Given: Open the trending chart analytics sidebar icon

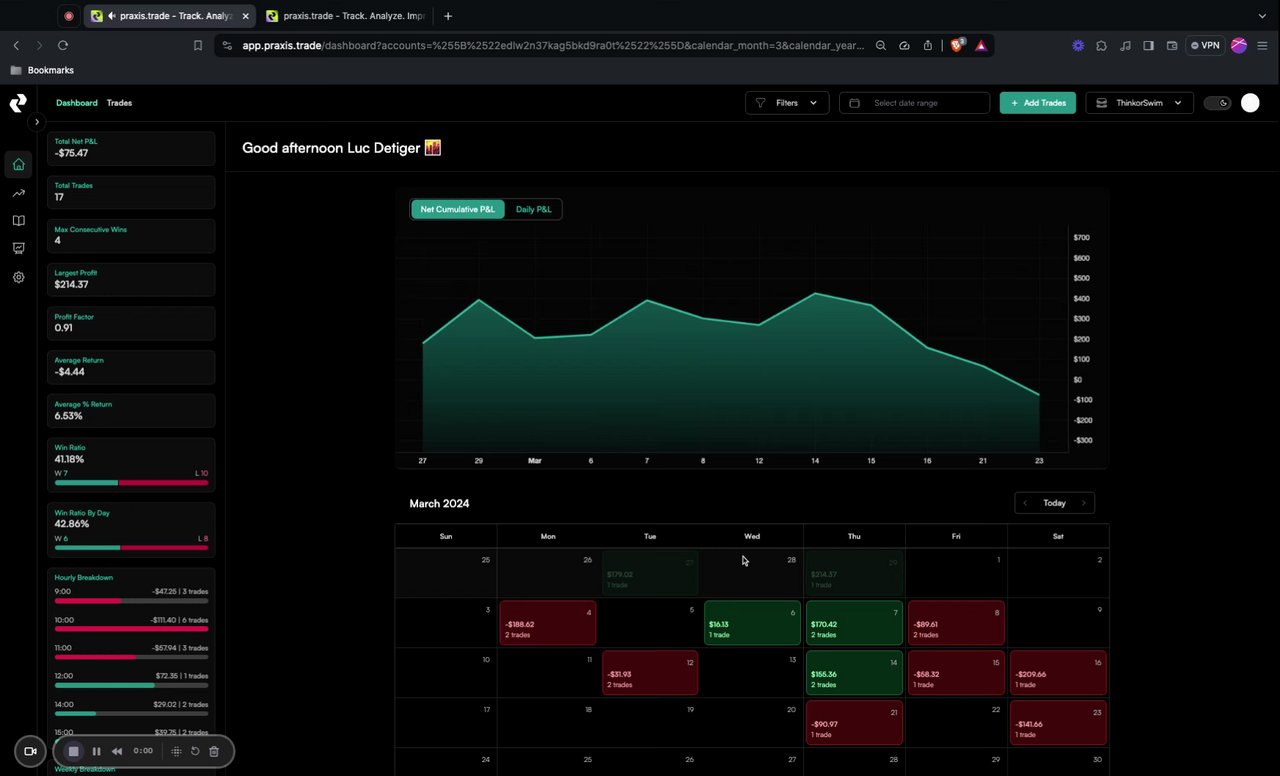Looking at the screenshot, I should click(18, 193).
